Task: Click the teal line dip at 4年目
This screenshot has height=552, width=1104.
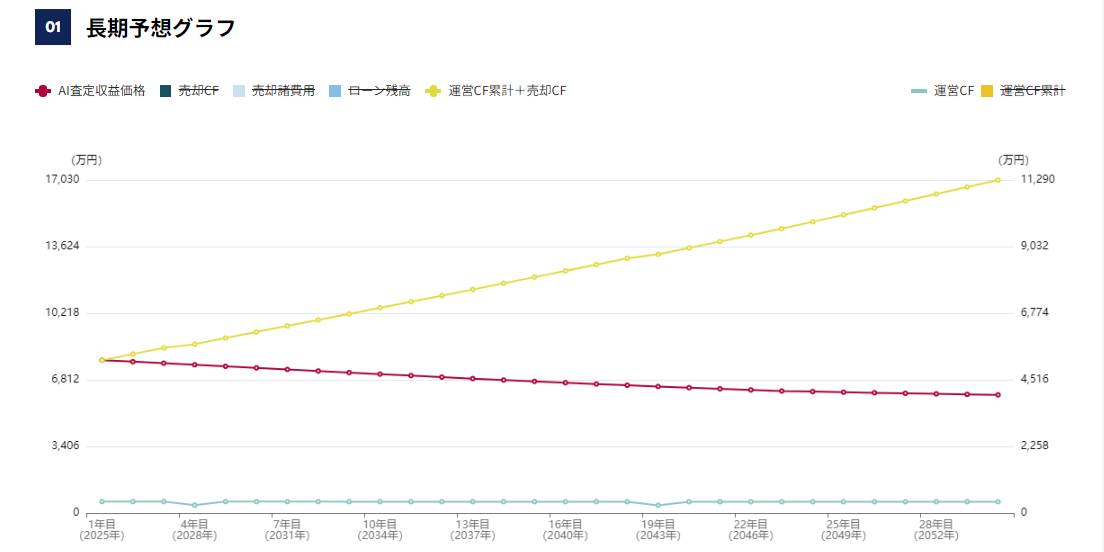Action: (x=194, y=505)
